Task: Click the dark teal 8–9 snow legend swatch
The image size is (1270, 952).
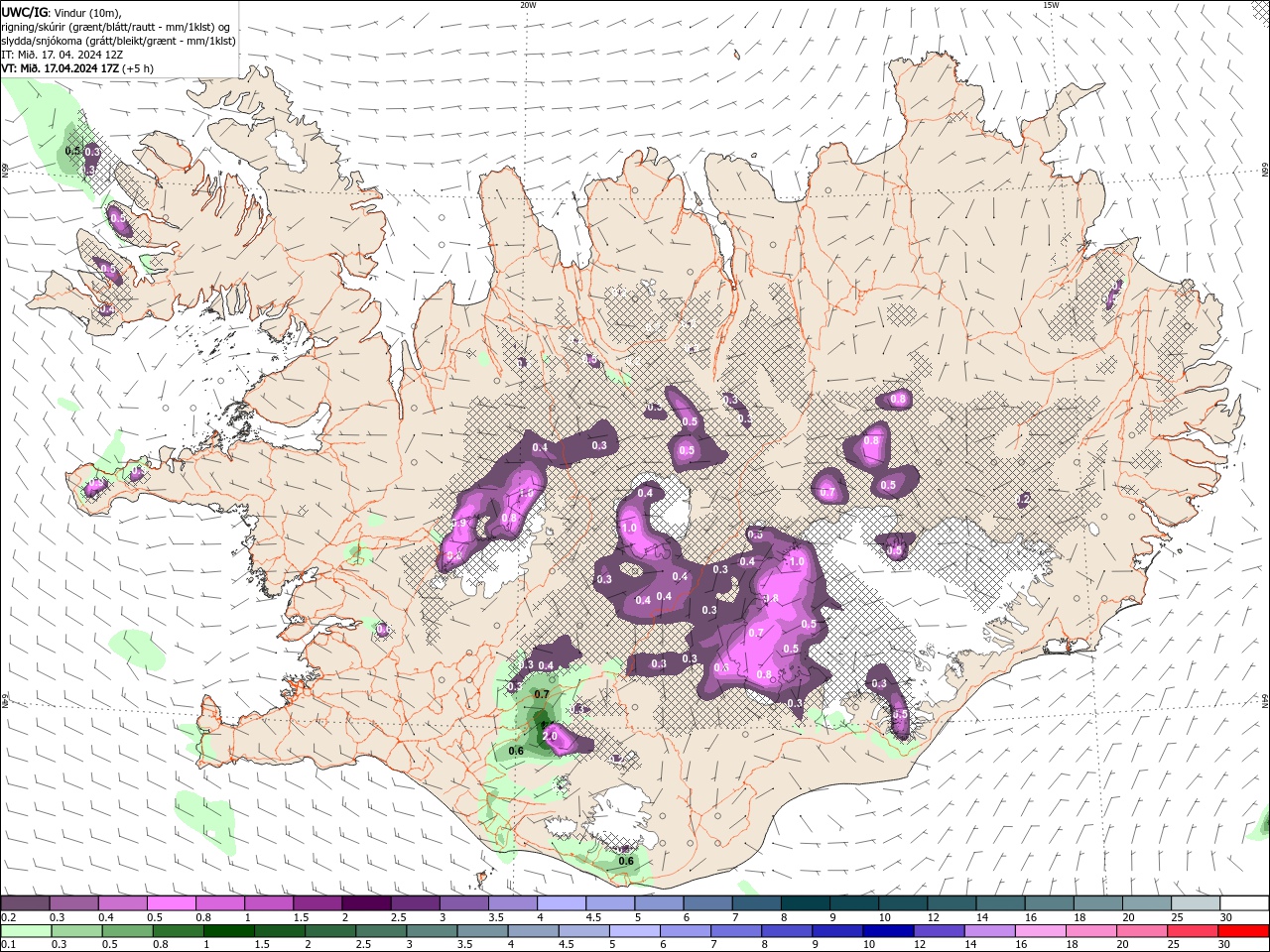Action: click(805, 903)
